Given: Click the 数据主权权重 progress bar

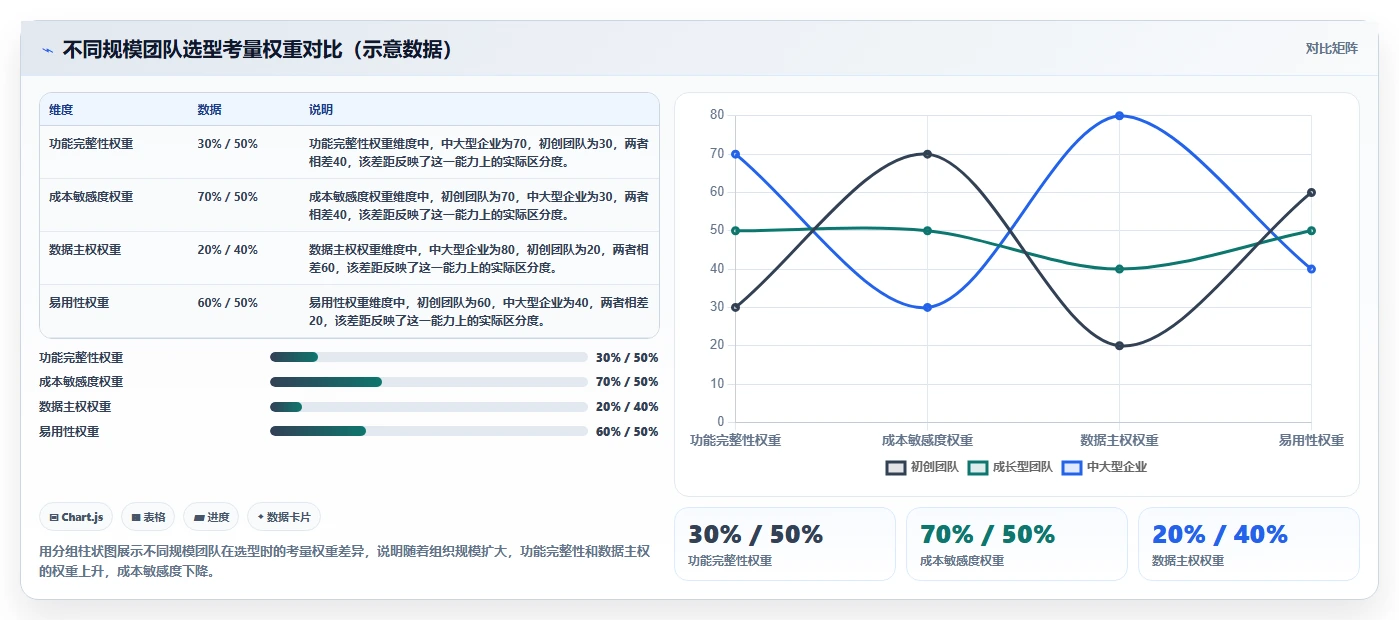Looking at the screenshot, I should [x=428, y=407].
